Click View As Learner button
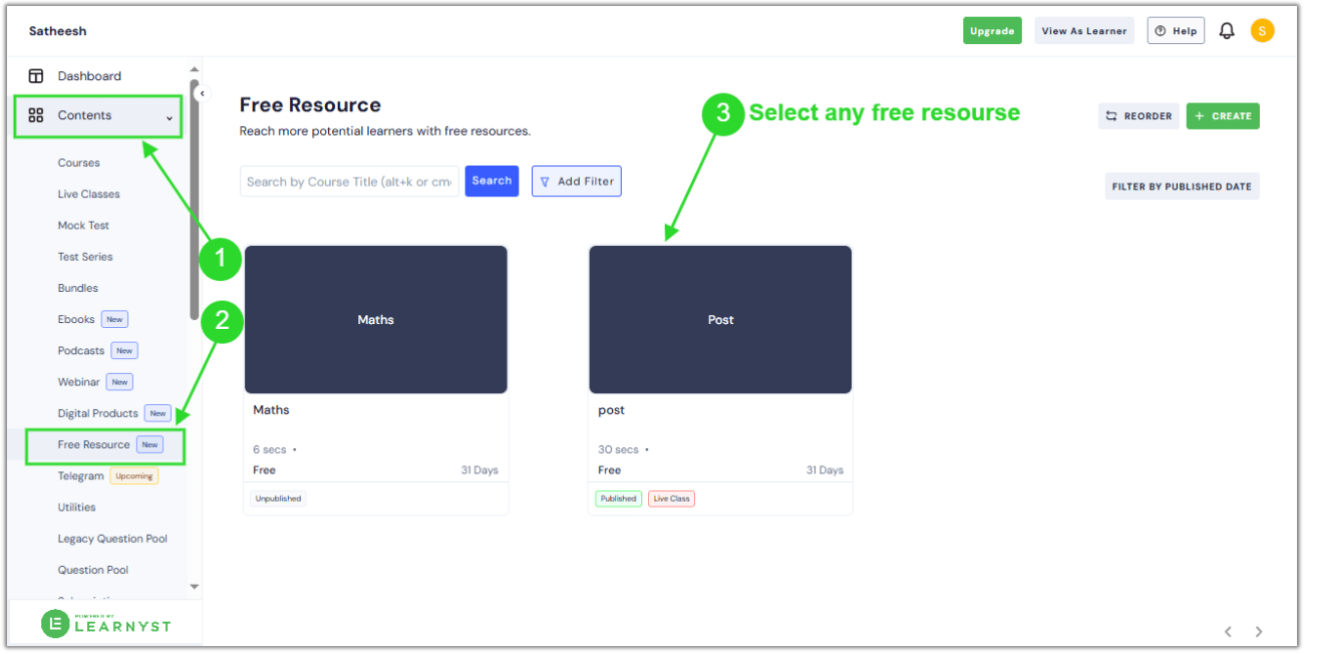The width and height of the screenshot is (1318, 654). click(x=1084, y=31)
